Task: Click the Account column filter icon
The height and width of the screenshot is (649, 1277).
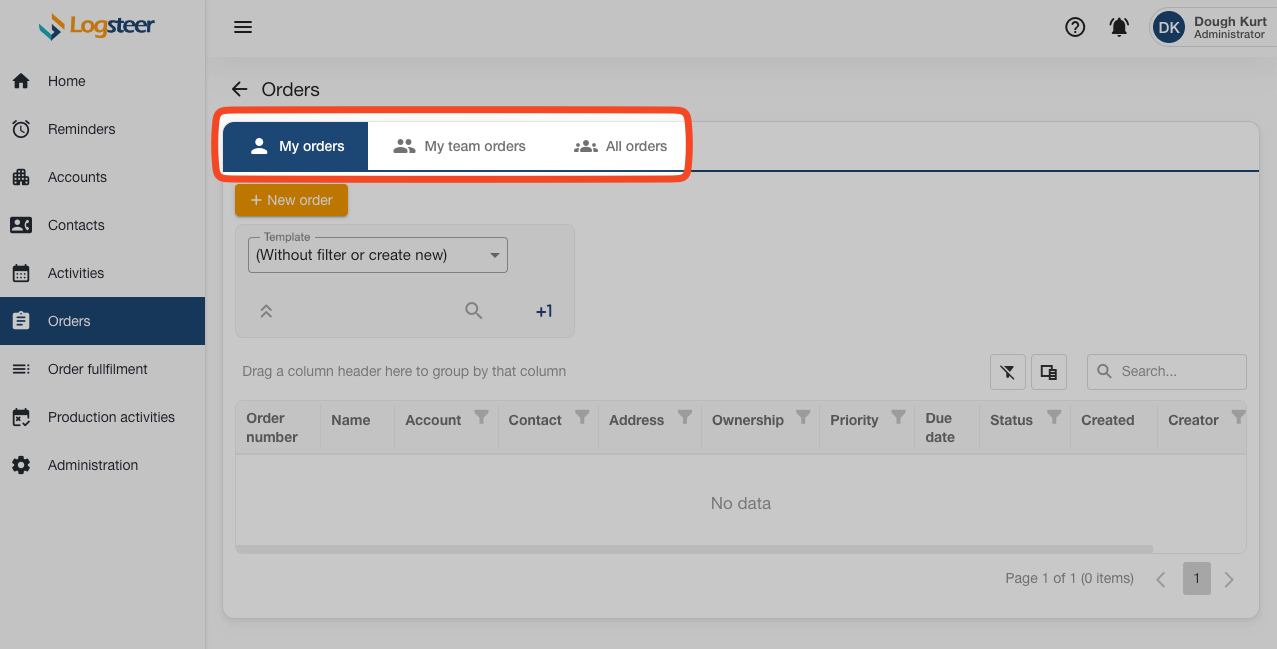Action: 481,417
